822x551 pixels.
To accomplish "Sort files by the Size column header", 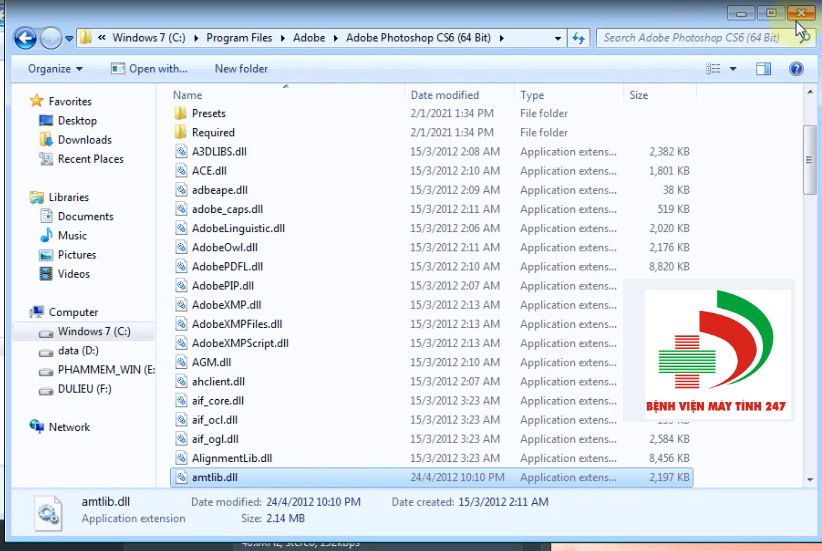I will (x=639, y=95).
